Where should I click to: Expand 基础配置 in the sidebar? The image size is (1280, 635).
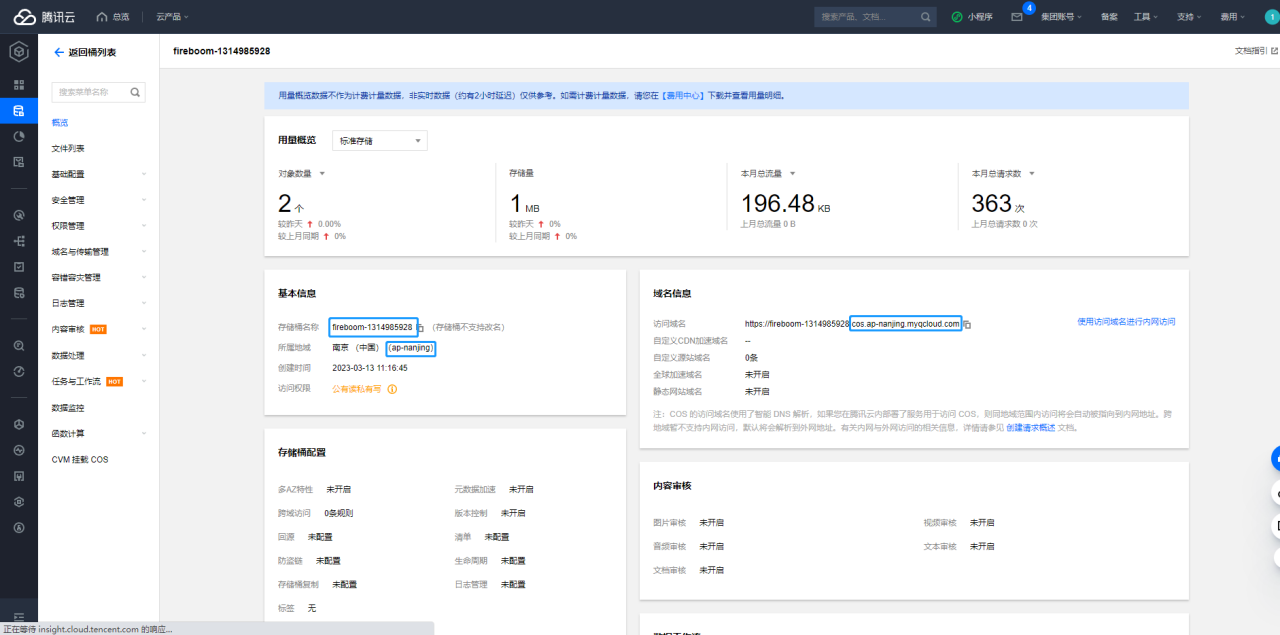pyautogui.click(x=98, y=174)
